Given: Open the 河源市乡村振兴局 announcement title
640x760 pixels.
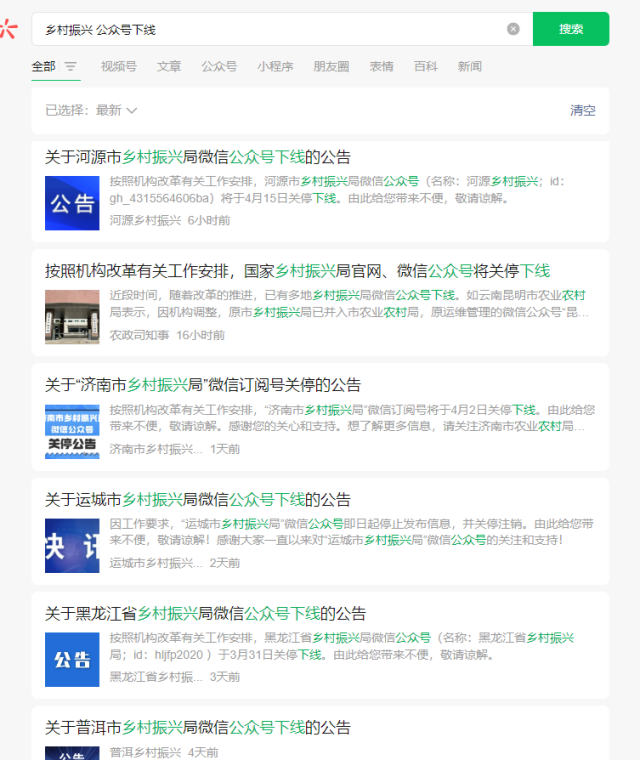Looking at the screenshot, I should pyautogui.click(x=198, y=157).
